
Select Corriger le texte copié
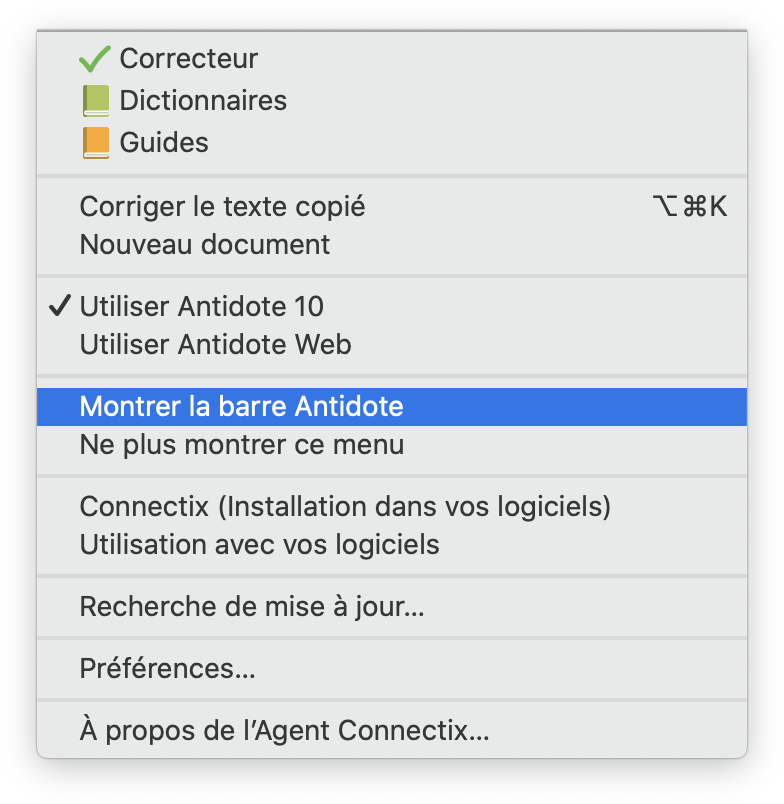coord(222,207)
